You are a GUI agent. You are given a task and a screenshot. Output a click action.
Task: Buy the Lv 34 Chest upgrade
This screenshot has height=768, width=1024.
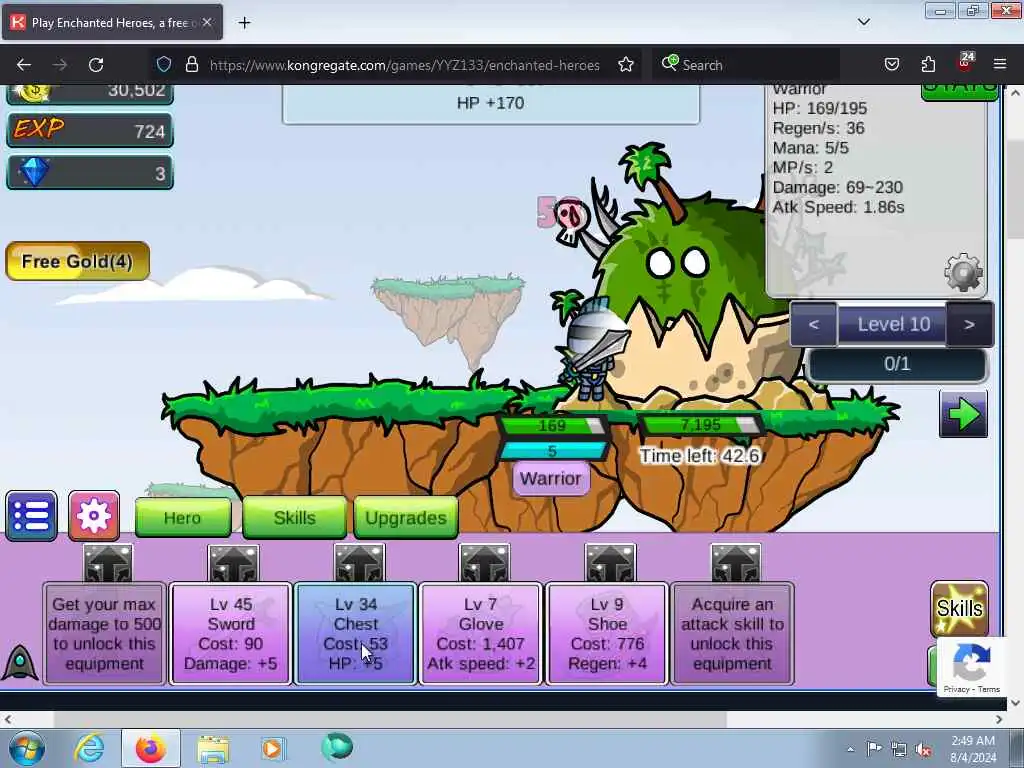356,633
